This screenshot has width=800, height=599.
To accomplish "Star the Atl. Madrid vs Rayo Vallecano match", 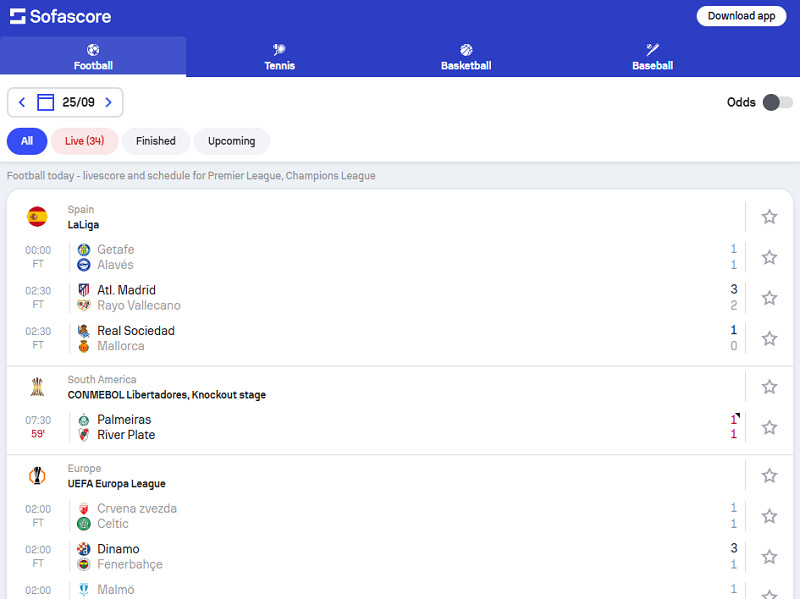I will pyautogui.click(x=769, y=298).
